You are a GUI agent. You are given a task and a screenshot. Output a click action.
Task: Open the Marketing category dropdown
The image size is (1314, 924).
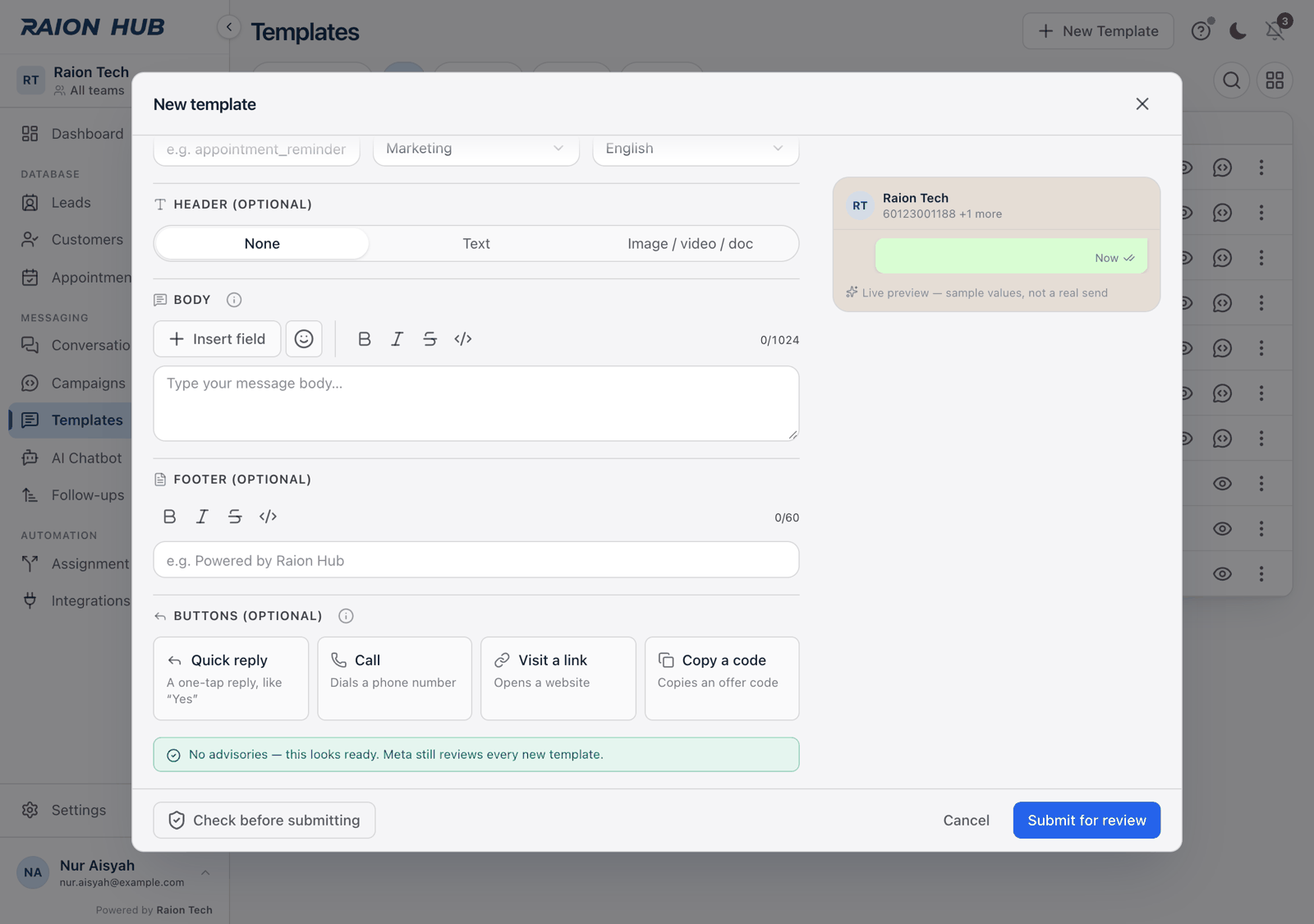pos(476,149)
